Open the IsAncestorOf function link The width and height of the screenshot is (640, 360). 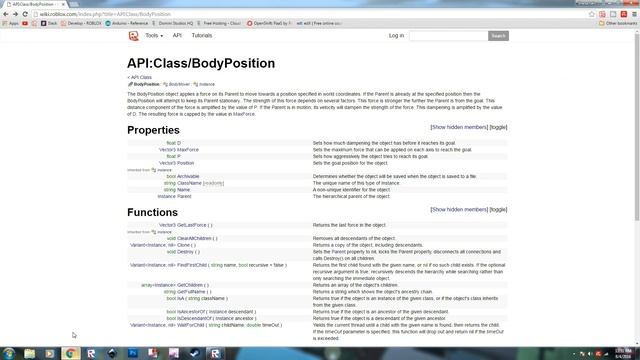191,312
